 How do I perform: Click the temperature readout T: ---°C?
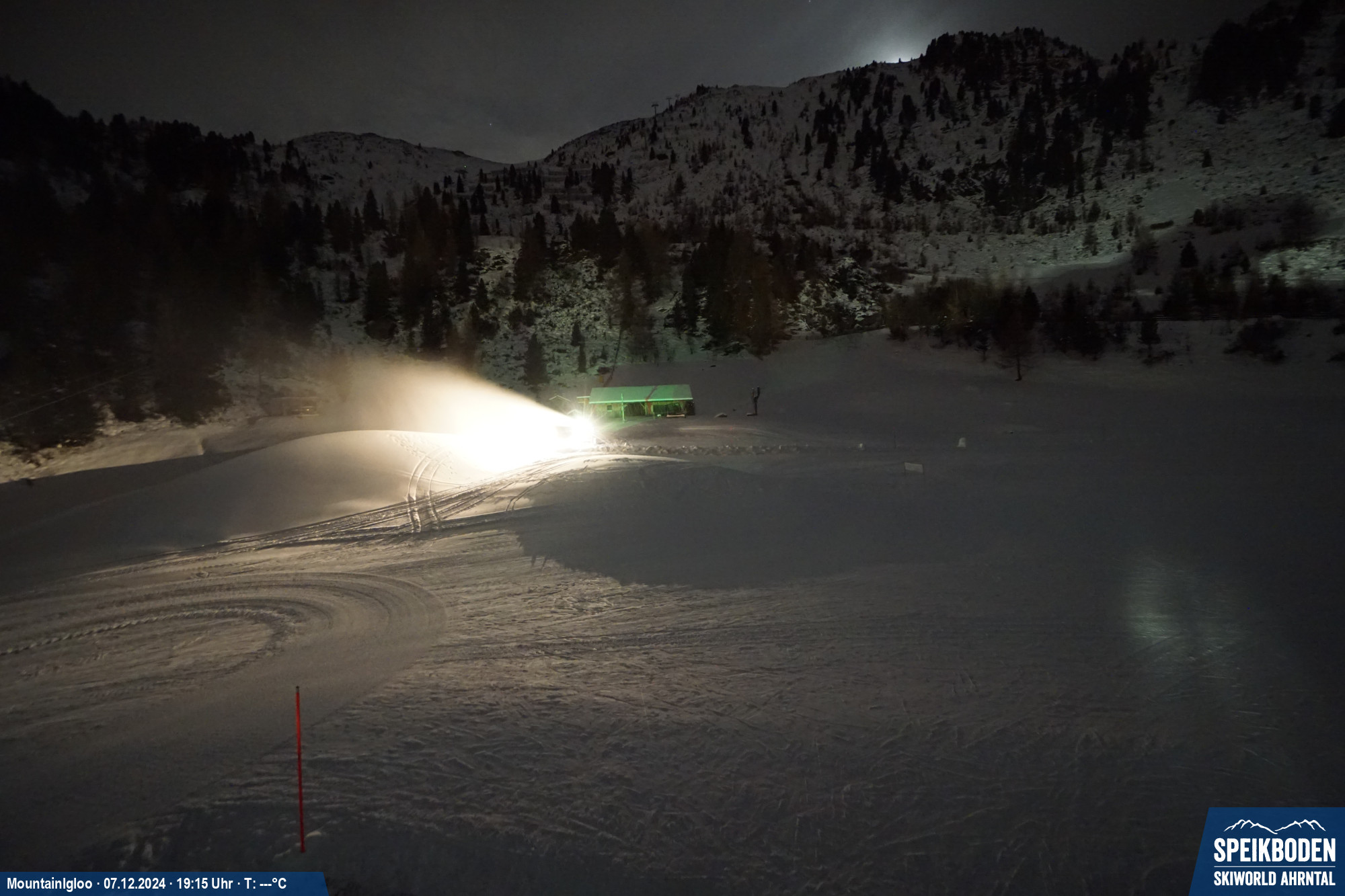point(265,883)
